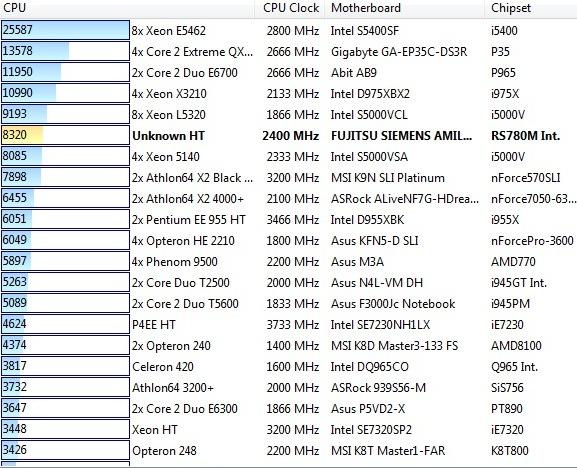Screen dimensions: 577x468
Task: Click the P35 chipset cell
Action: [500, 52]
